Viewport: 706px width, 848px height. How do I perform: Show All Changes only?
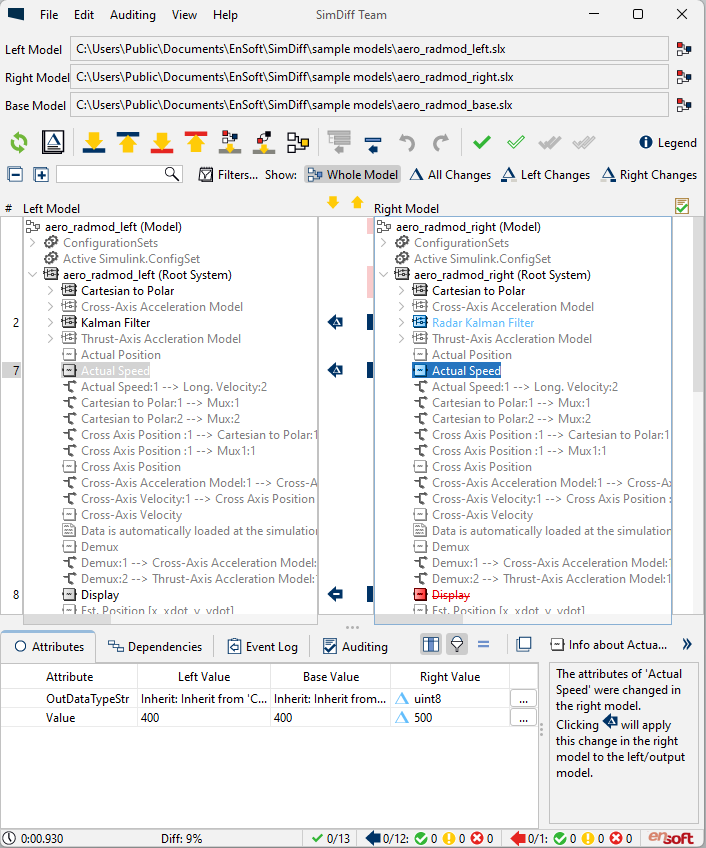[450, 175]
